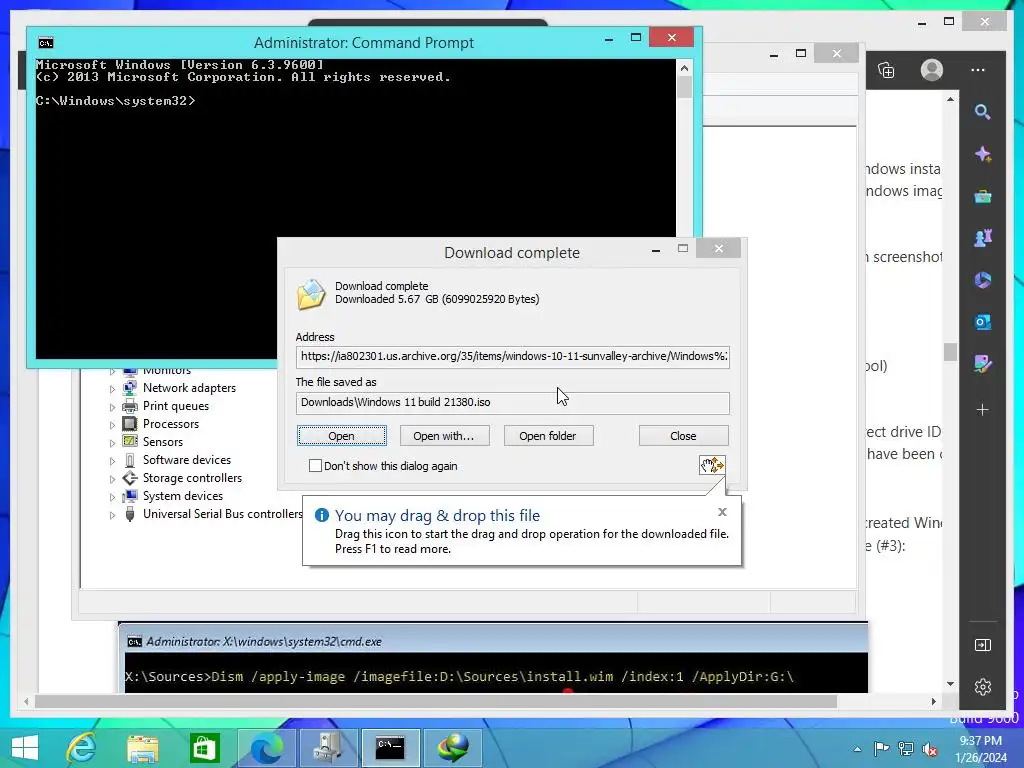Click the muted volume tray icon

(930, 749)
